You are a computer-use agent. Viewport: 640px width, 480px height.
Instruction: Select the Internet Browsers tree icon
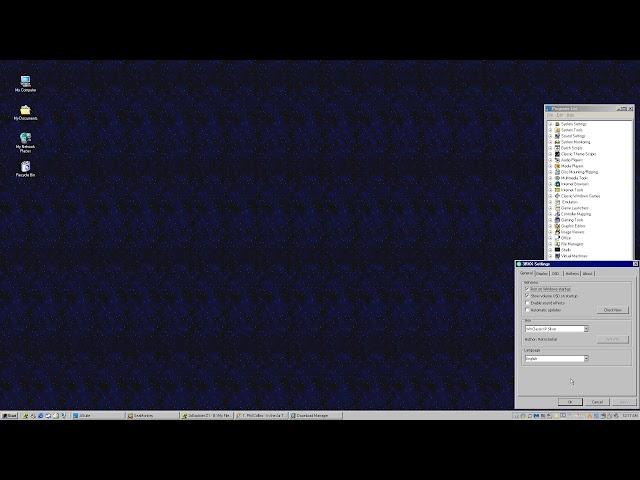pyautogui.click(x=557, y=184)
